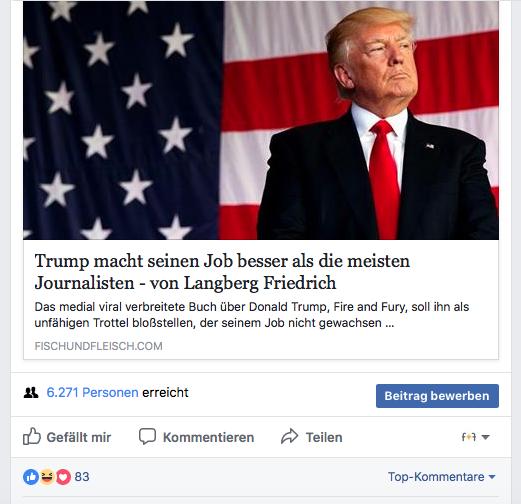
Task: Click the share arrow icon
Action: [x=289, y=436]
